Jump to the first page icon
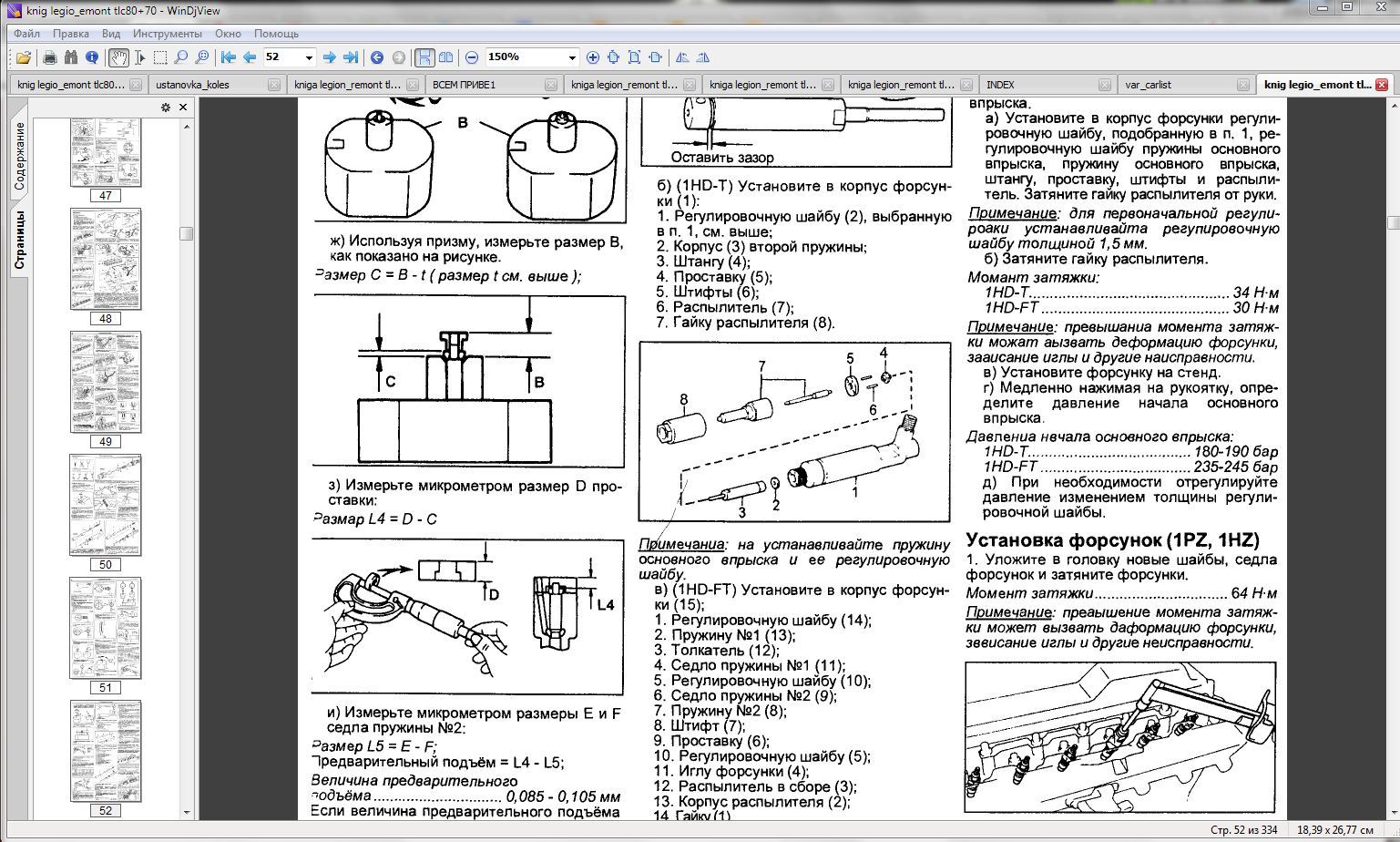1400x842 pixels. click(x=229, y=57)
